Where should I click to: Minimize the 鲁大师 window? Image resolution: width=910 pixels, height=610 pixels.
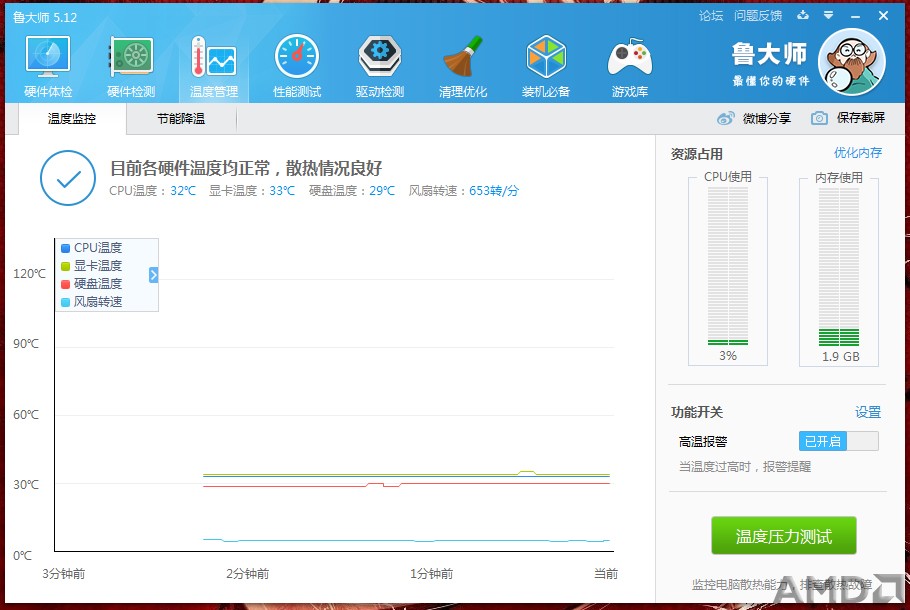coord(855,16)
